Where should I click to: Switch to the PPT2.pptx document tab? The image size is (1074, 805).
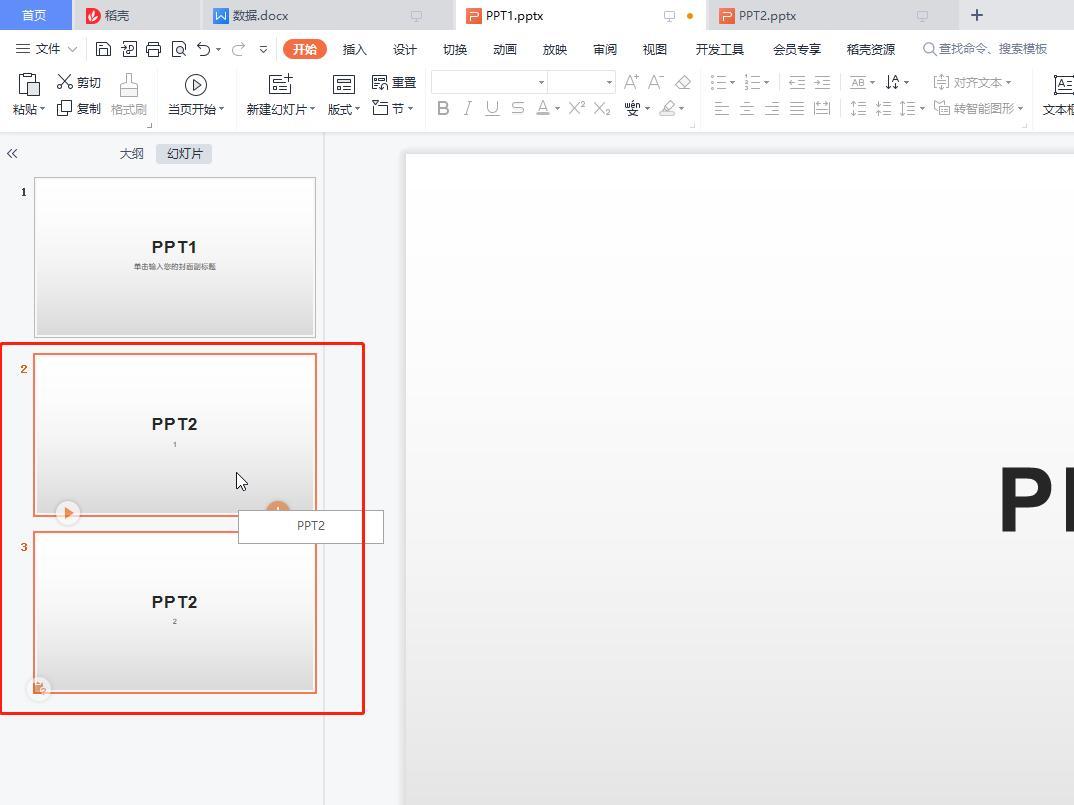(767, 15)
